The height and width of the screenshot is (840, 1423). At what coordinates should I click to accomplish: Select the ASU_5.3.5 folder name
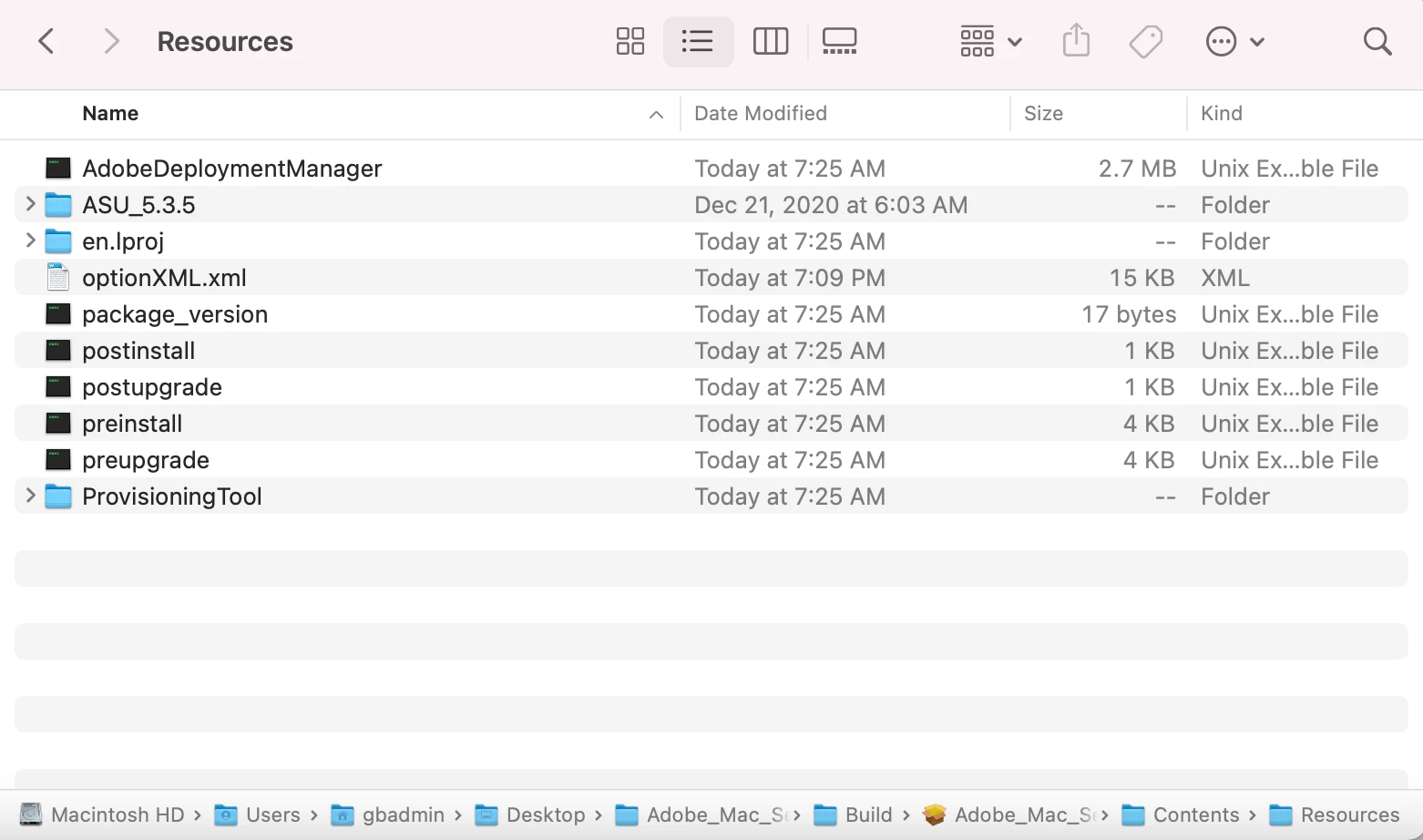click(x=138, y=205)
